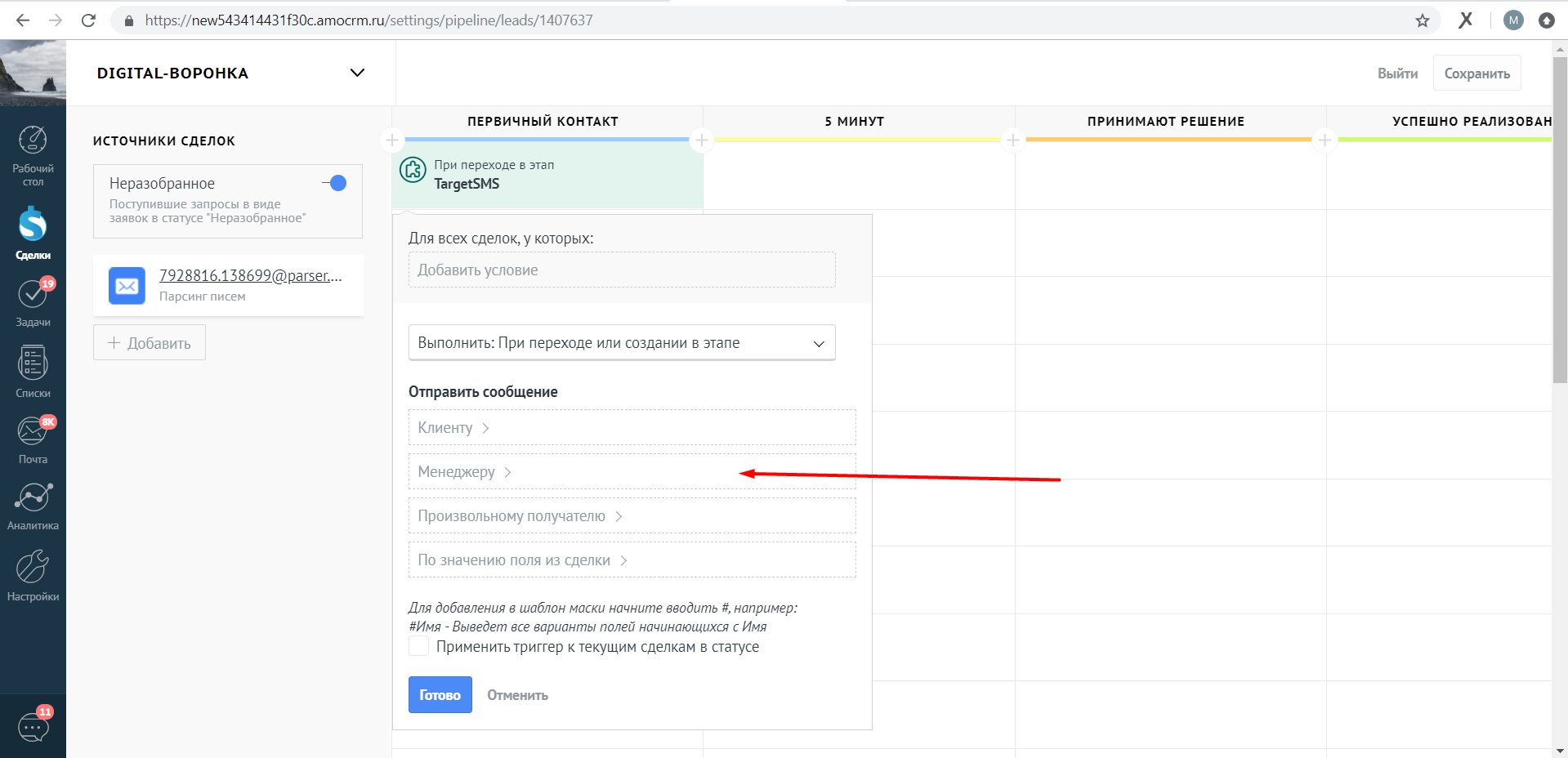1568x758 pixels.
Task: Click the Отправить сообщение heading
Action: click(x=483, y=392)
